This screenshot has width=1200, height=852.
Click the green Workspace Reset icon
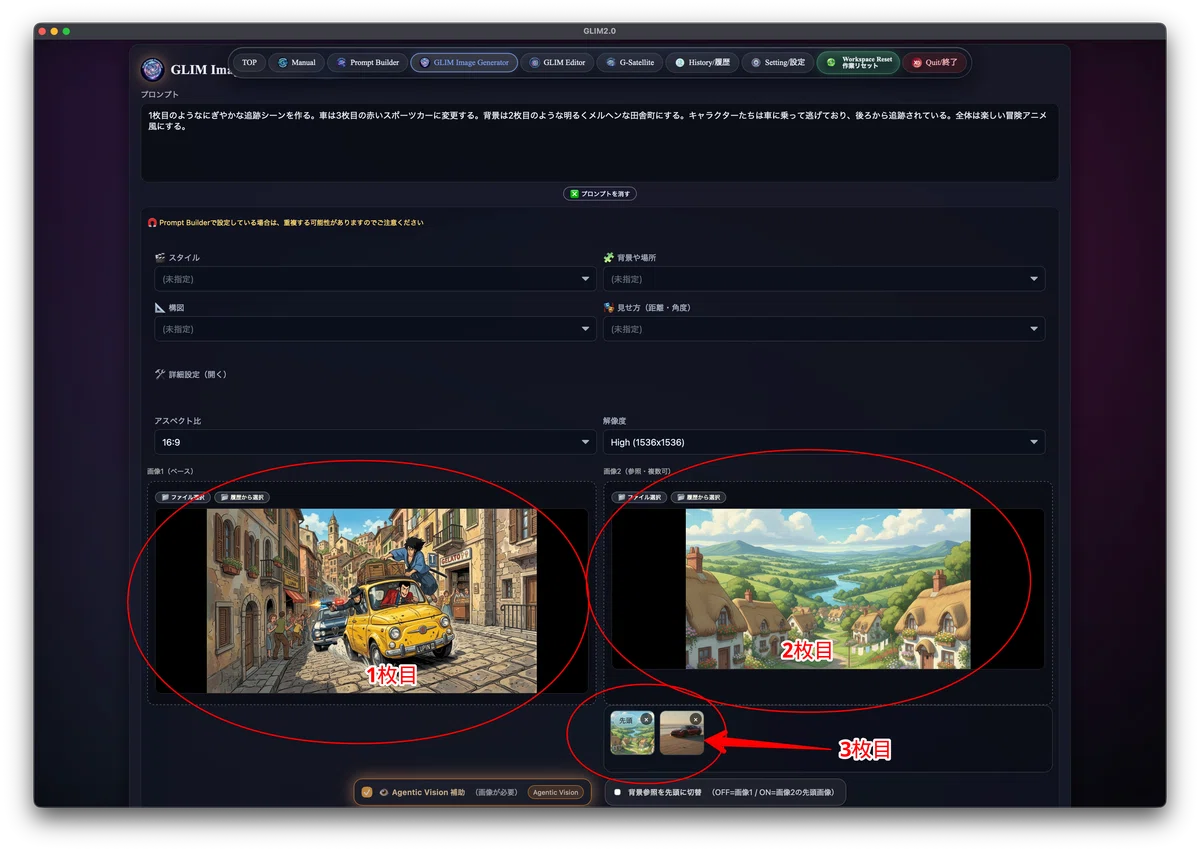(830, 62)
